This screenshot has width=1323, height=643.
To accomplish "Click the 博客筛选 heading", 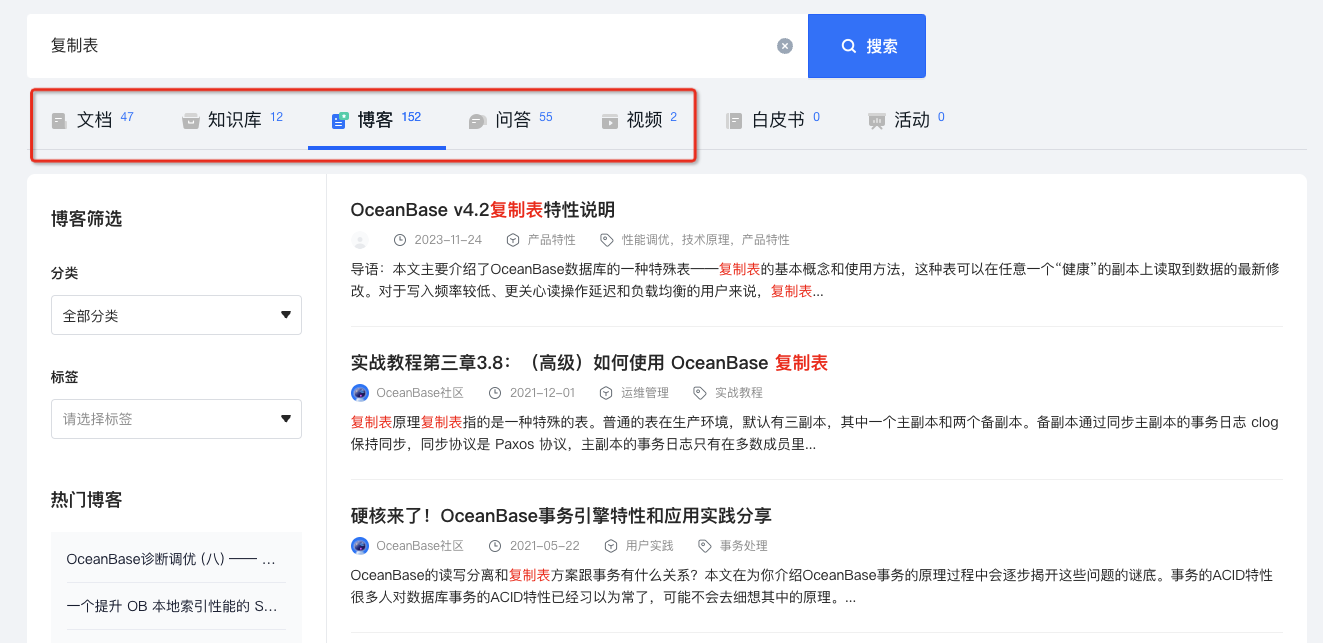I will (x=87, y=219).
